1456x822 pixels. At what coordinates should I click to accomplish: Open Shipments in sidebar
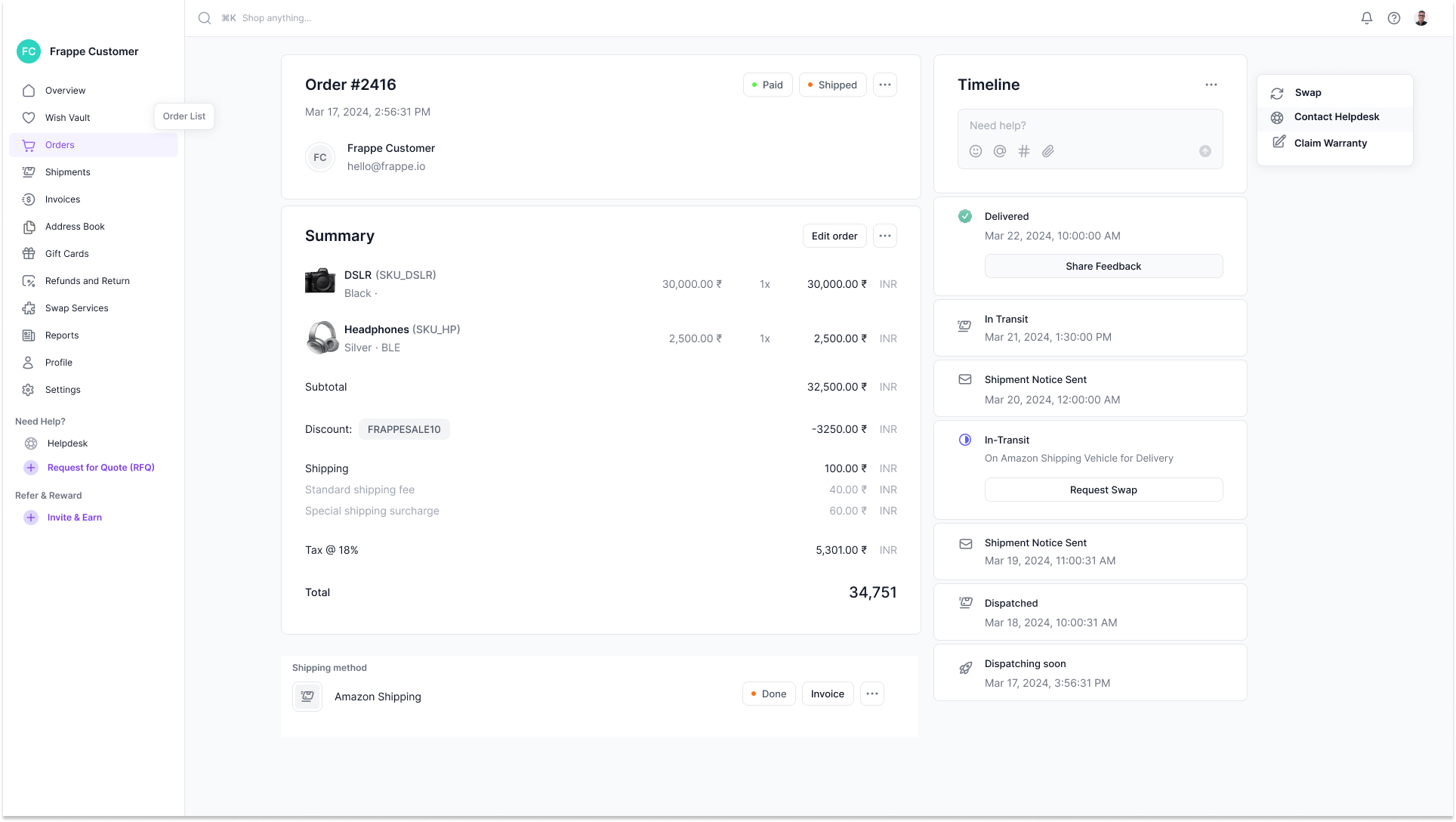(67, 172)
